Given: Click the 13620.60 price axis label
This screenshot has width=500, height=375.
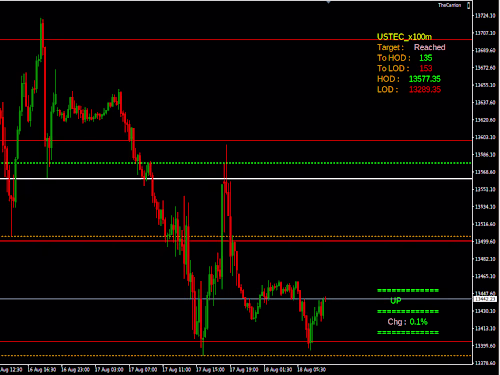Looking at the screenshot, I should click(485, 120).
